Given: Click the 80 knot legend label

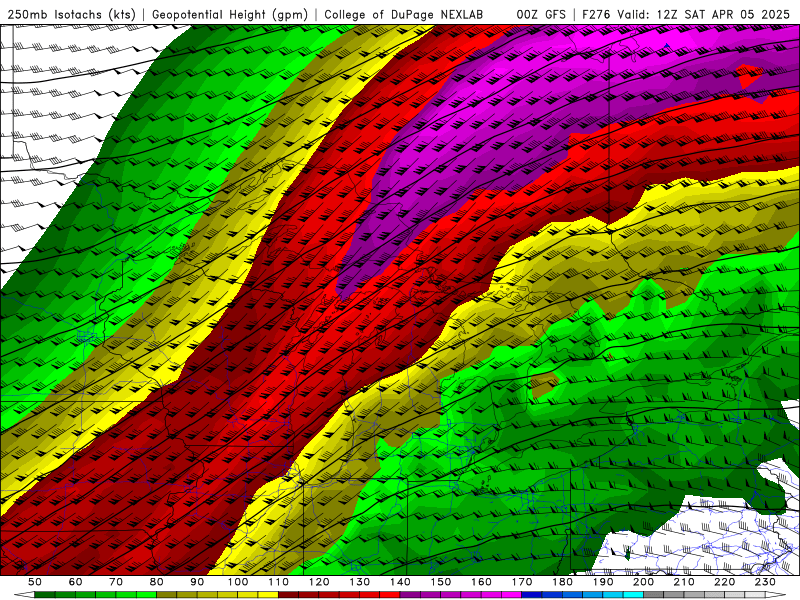Looking at the screenshot, I should tap(156, 582).
